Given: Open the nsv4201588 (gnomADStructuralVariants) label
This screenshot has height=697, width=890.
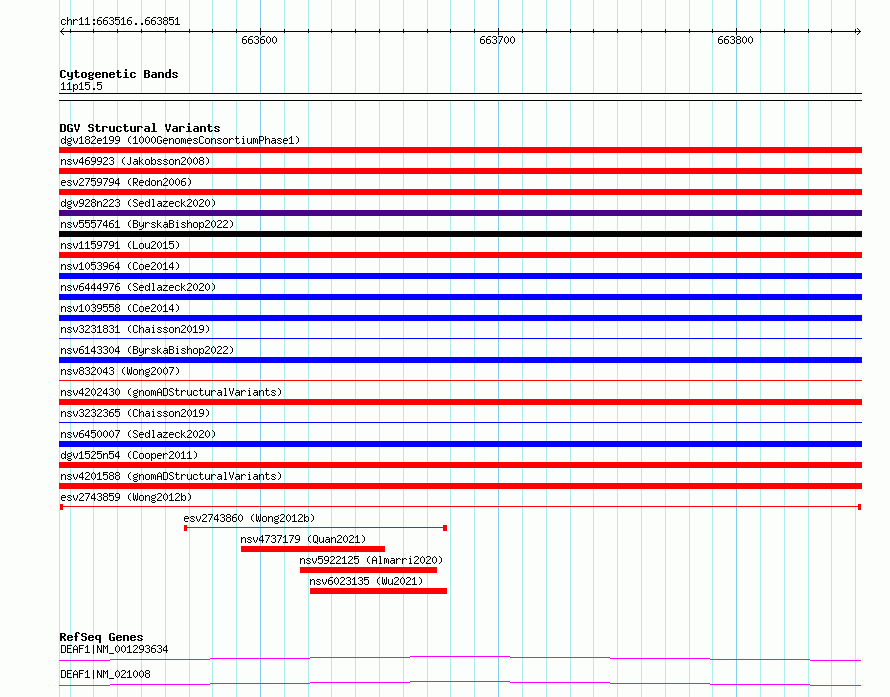Looking at the screenshot, I should coord(171,476).
